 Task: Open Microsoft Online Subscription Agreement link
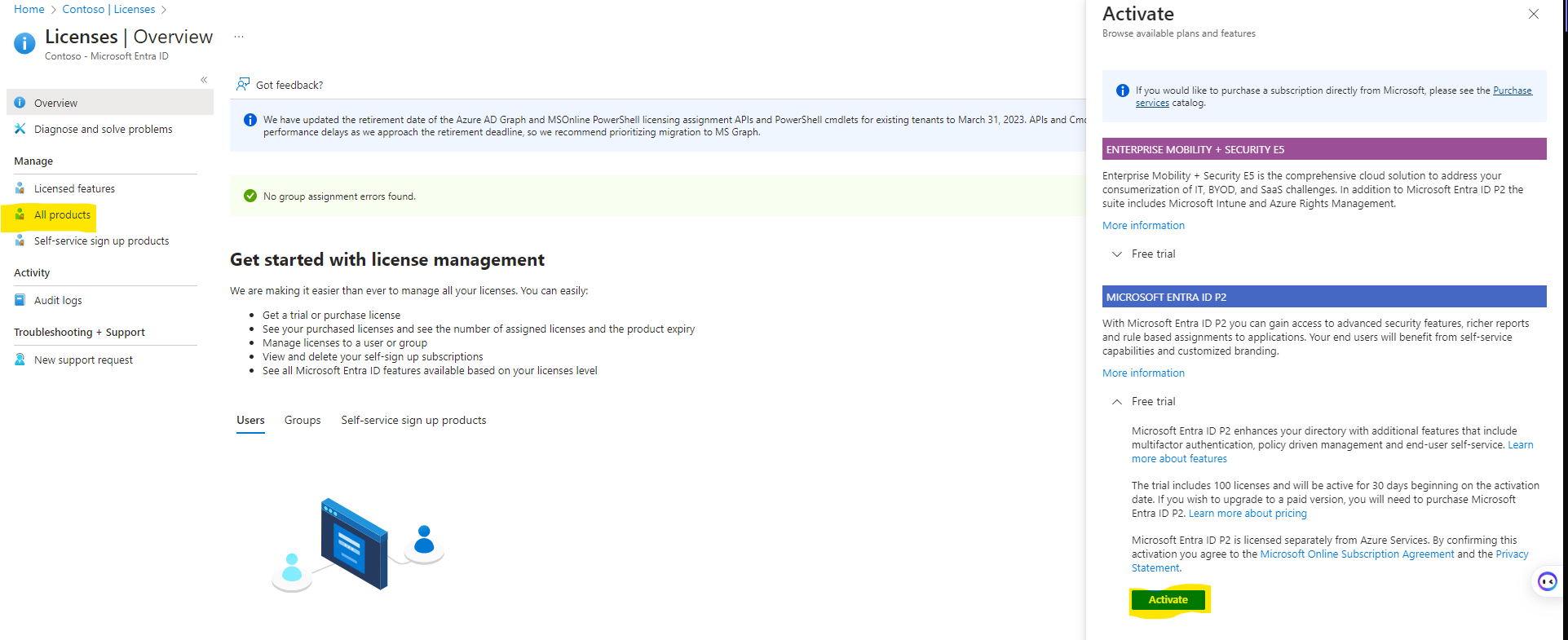tap(1357, 554)
